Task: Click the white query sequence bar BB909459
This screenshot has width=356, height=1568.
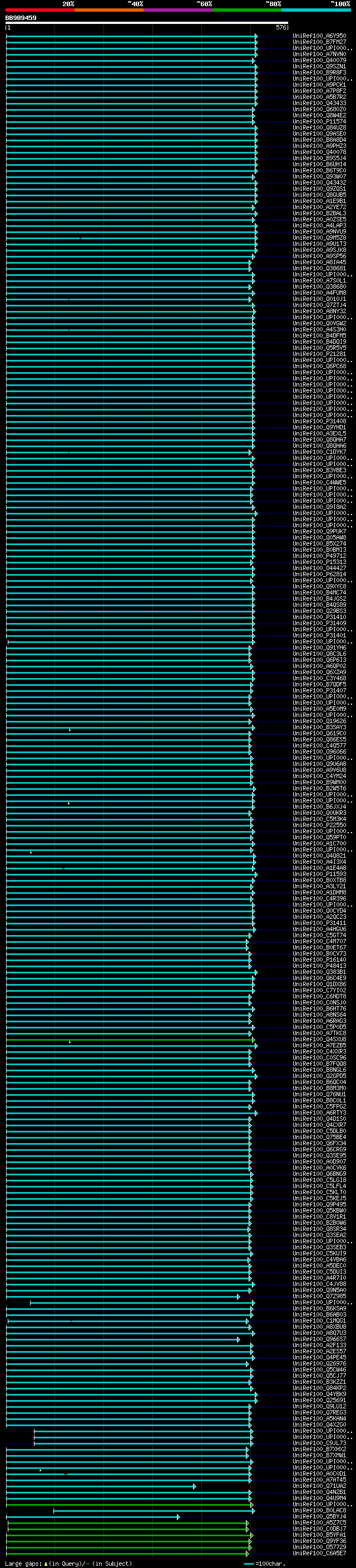Action: tap(147, 23)
